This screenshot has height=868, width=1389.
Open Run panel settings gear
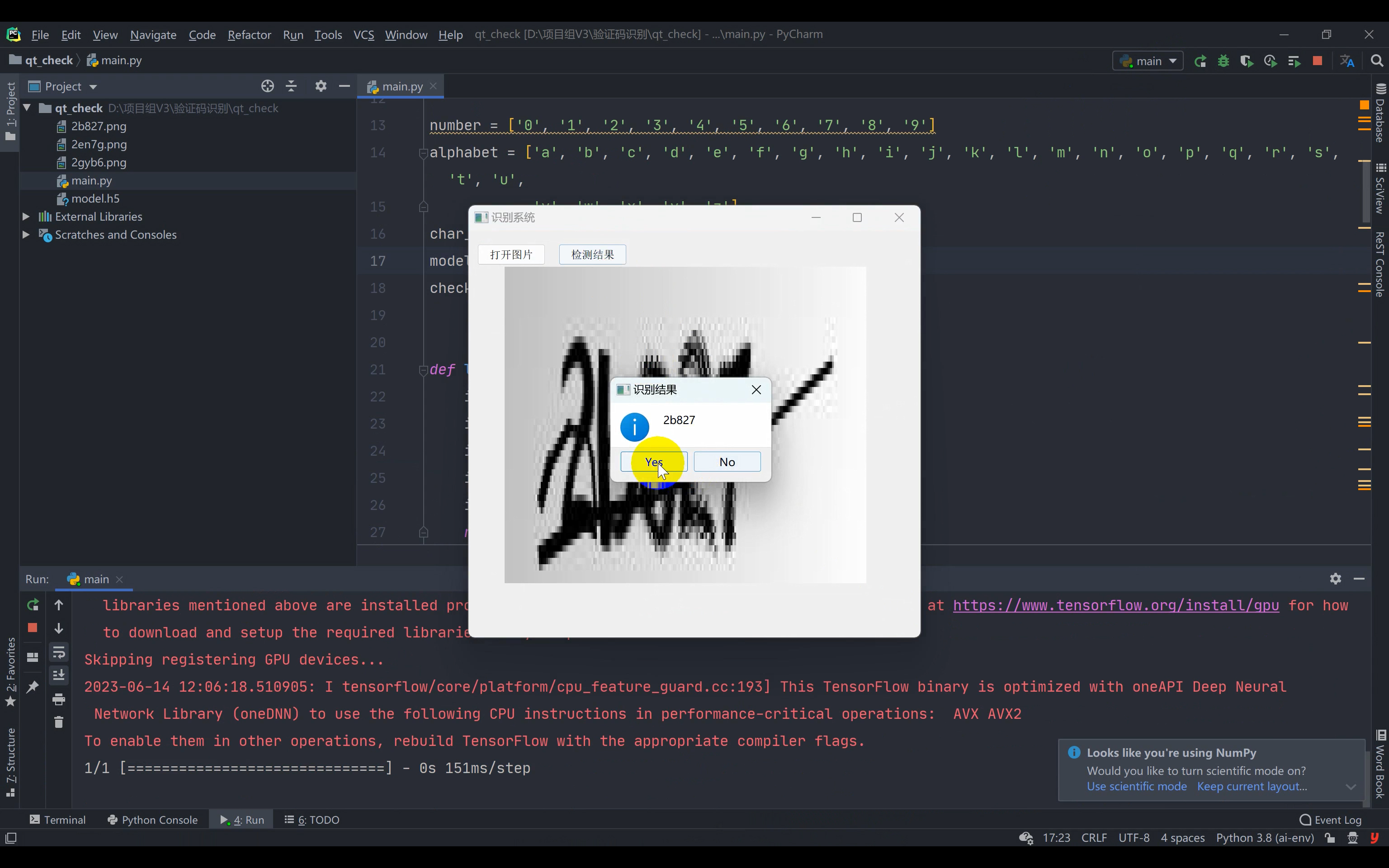(1336, 579)
